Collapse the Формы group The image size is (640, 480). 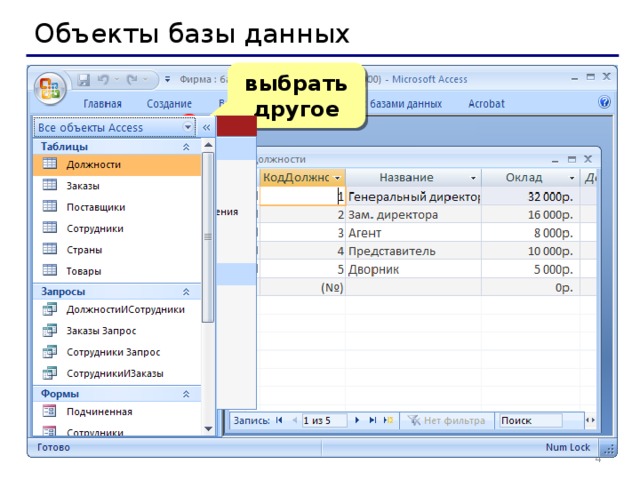point(186,394)
